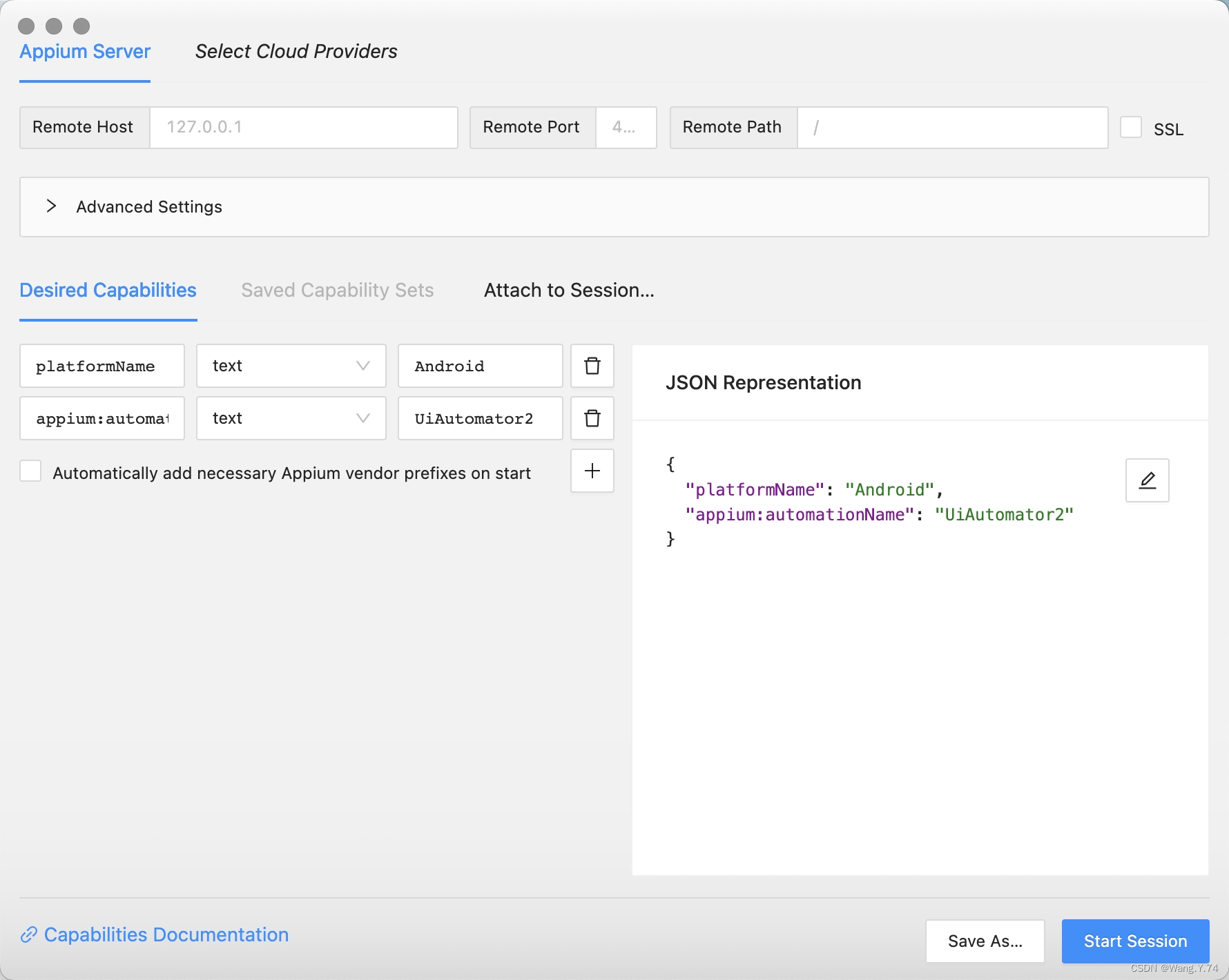Click the Android capability value field
1229x980 pixels.
tap(481, 366)
